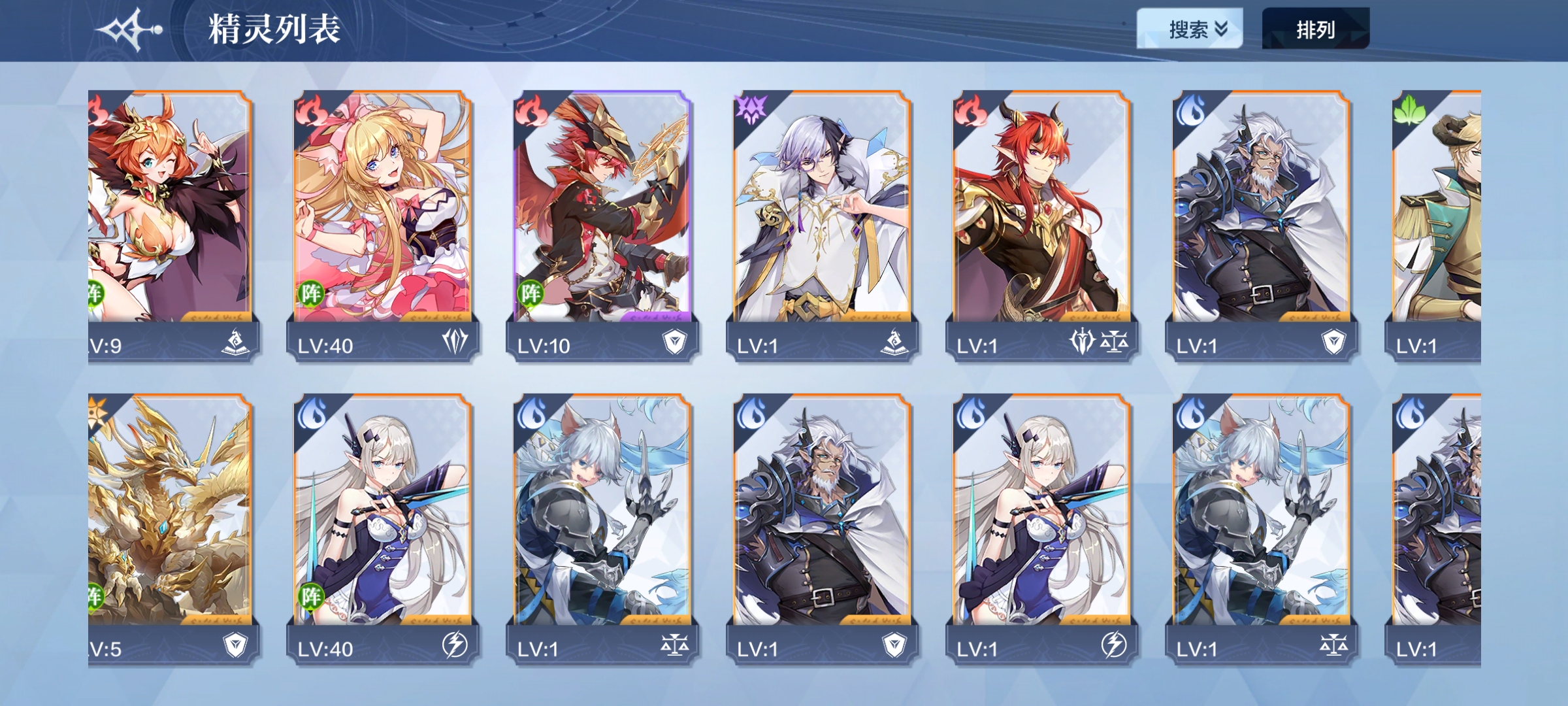This screenshot has width=1568, height=706.
Task: Click the scales icon on red-haired horned card
Action: coord(1114,341)
